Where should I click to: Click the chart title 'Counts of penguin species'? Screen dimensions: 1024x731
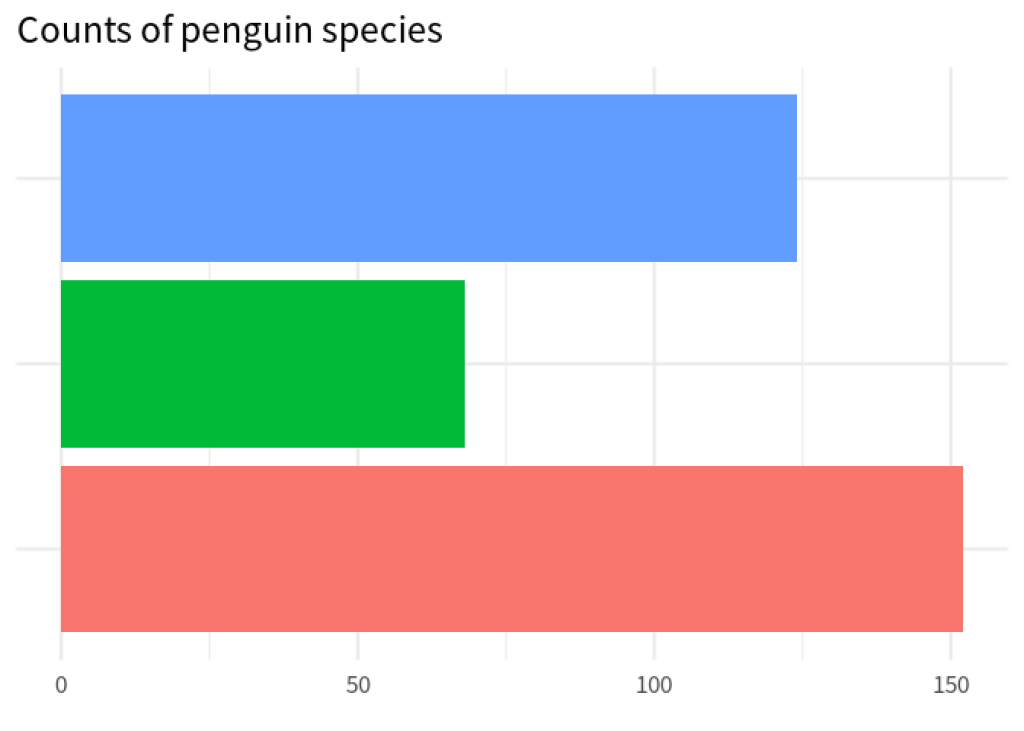[230, 31]
